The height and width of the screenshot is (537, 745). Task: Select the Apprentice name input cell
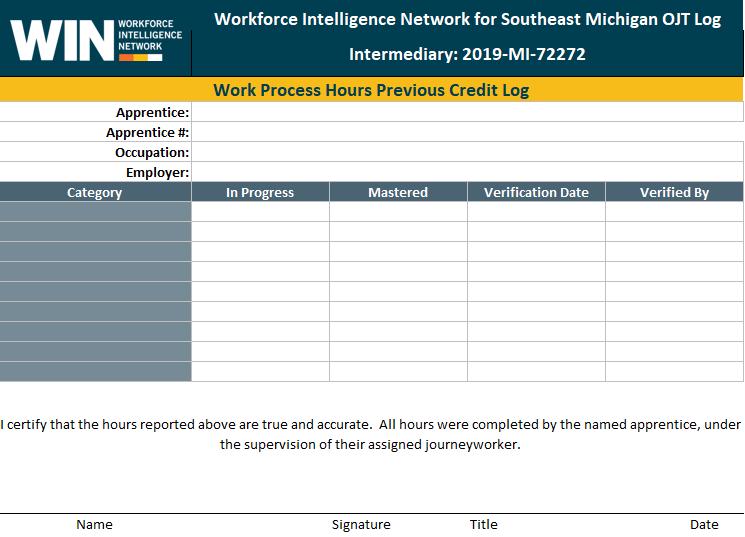pyautogui.click(x=467, y=112)
